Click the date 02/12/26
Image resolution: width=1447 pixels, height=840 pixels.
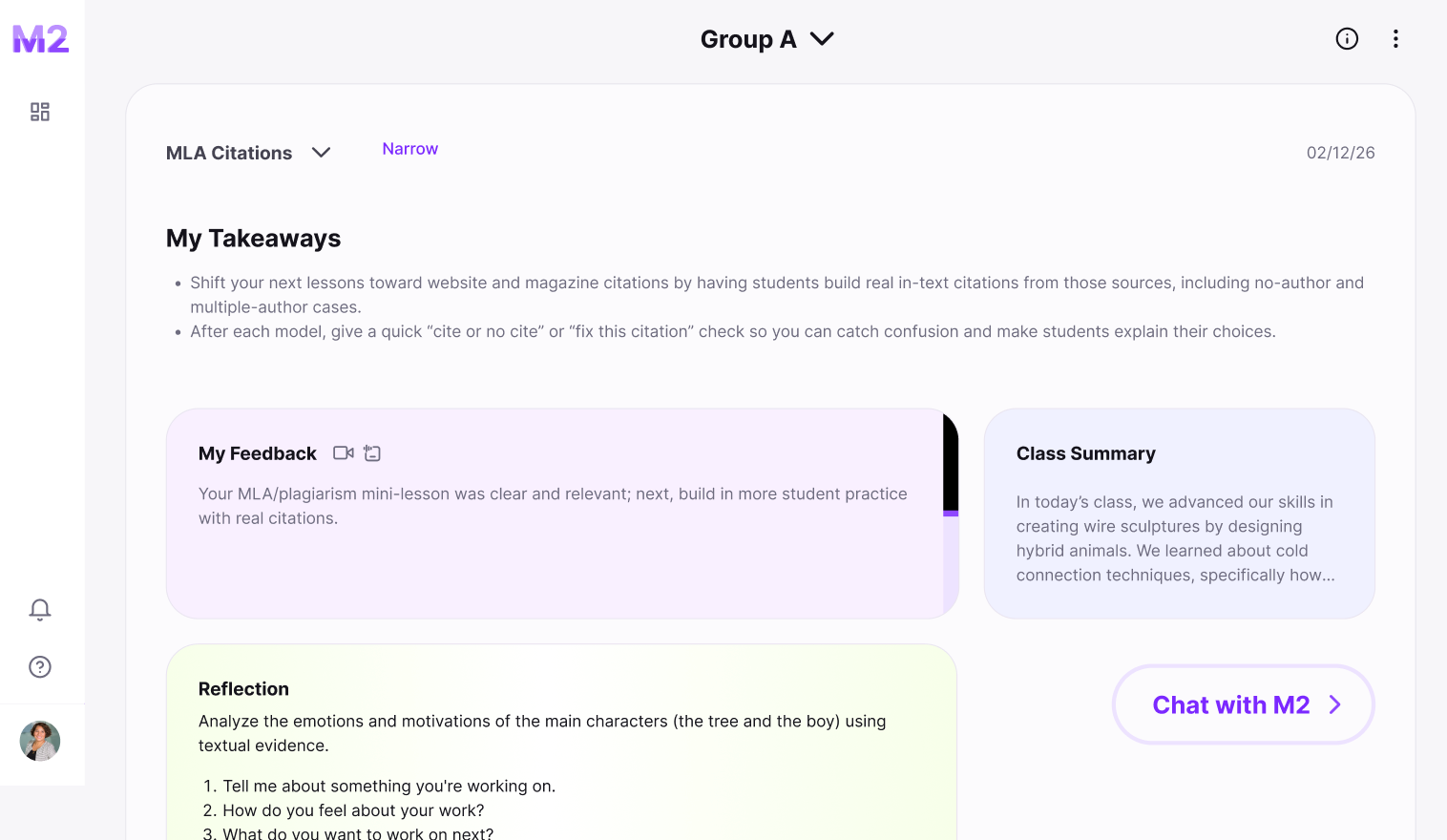click(1340, 153)
